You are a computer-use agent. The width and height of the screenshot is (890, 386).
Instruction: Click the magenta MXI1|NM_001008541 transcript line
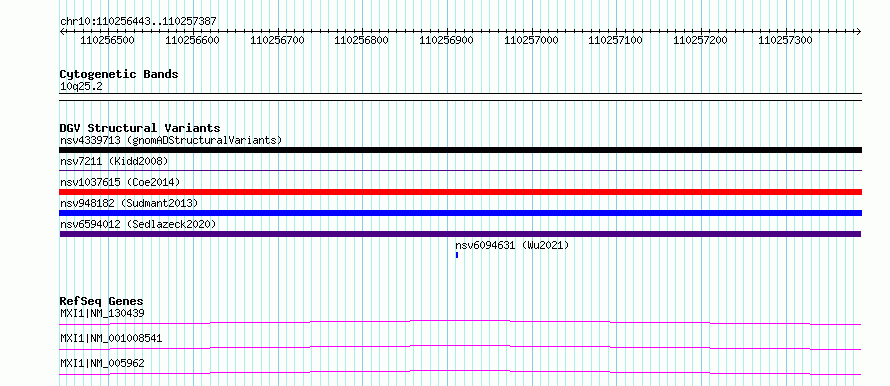tap(460, 347)
